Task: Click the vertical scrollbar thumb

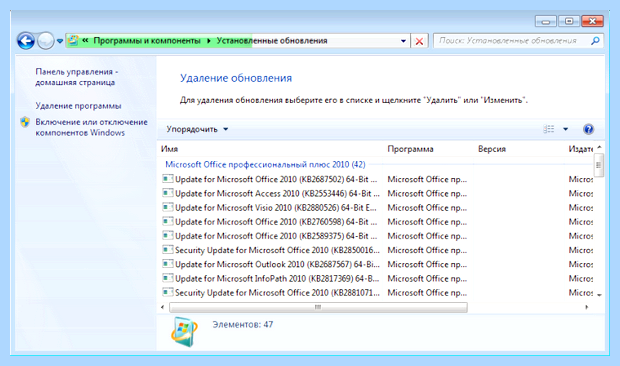Action: (599, 165)
